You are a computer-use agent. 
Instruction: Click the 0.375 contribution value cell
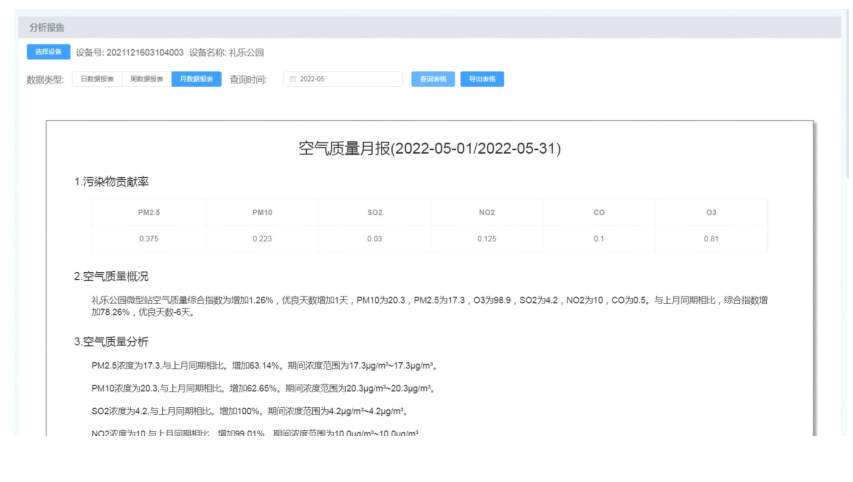[149, 240]
